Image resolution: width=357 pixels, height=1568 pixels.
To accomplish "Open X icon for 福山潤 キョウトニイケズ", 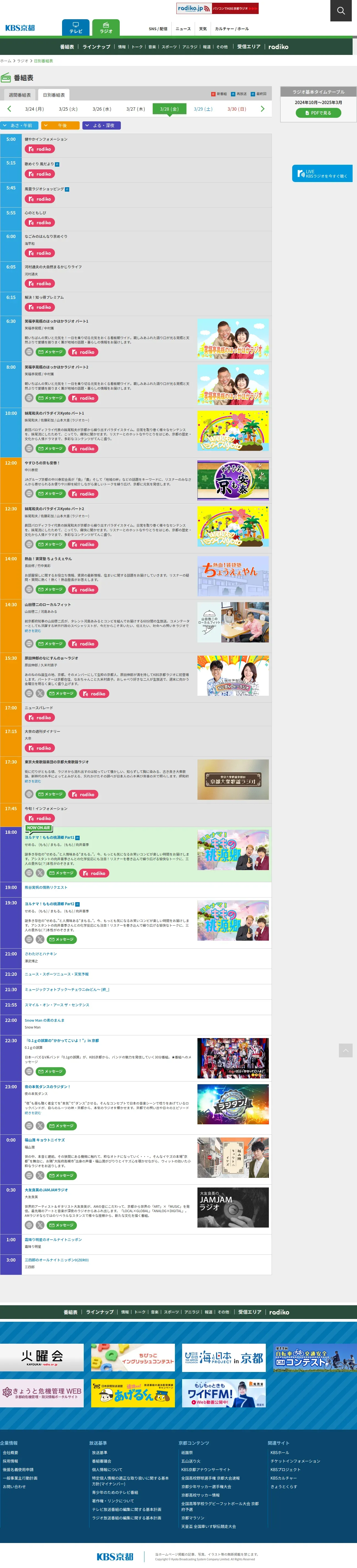I will 40,1175.
